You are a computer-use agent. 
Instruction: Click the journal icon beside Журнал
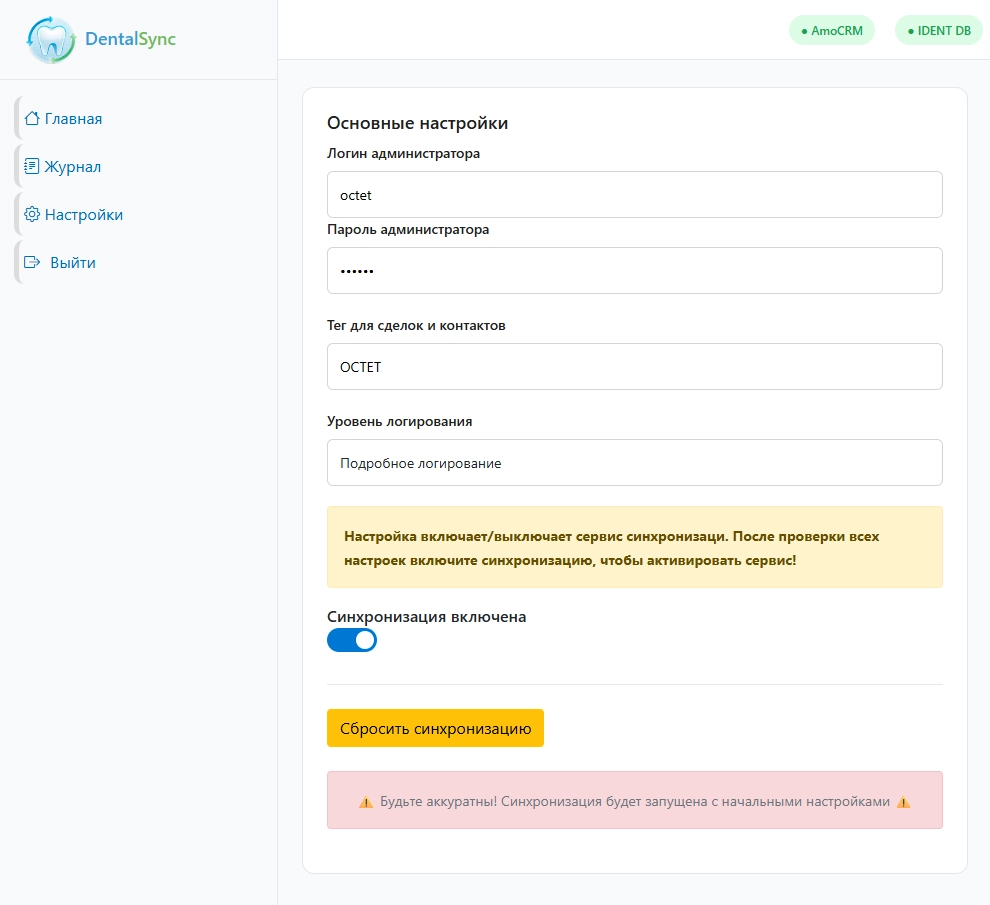pyautogui.click(x=32, y=166)
